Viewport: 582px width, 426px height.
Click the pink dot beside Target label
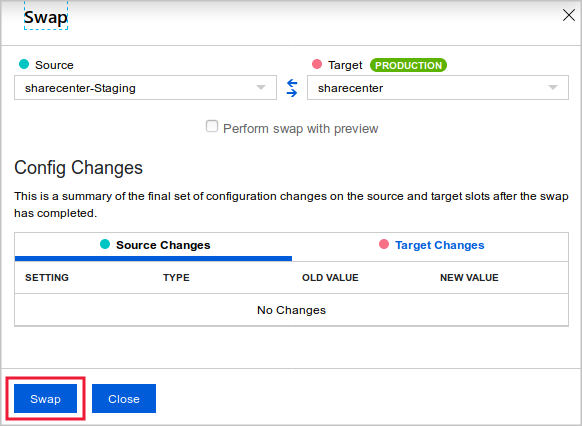[317, 64]
